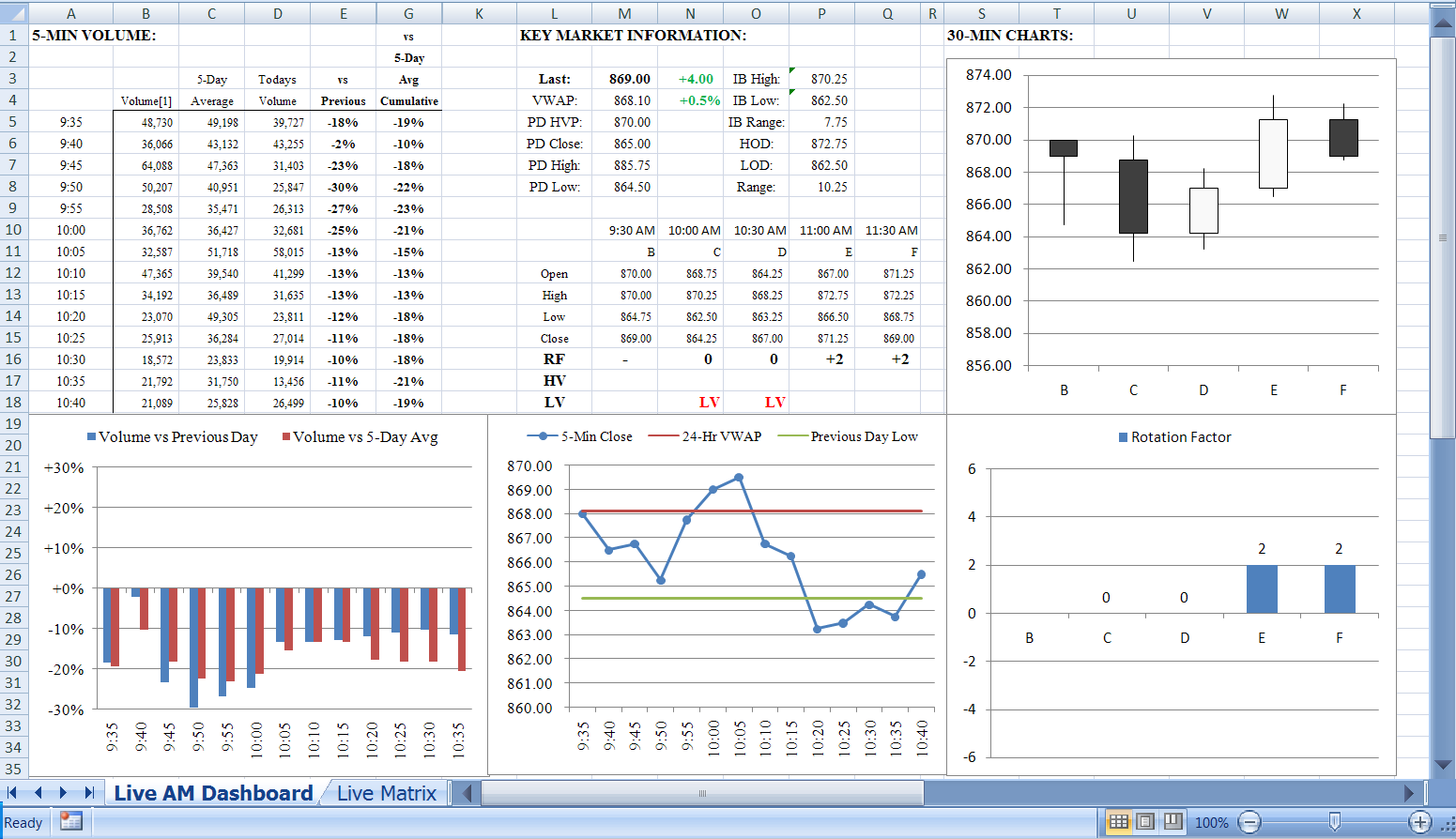The width and height of the screenshot is (1456, 839).
Task: Click the zoom out minus button
Action: tap(1249, 823)
